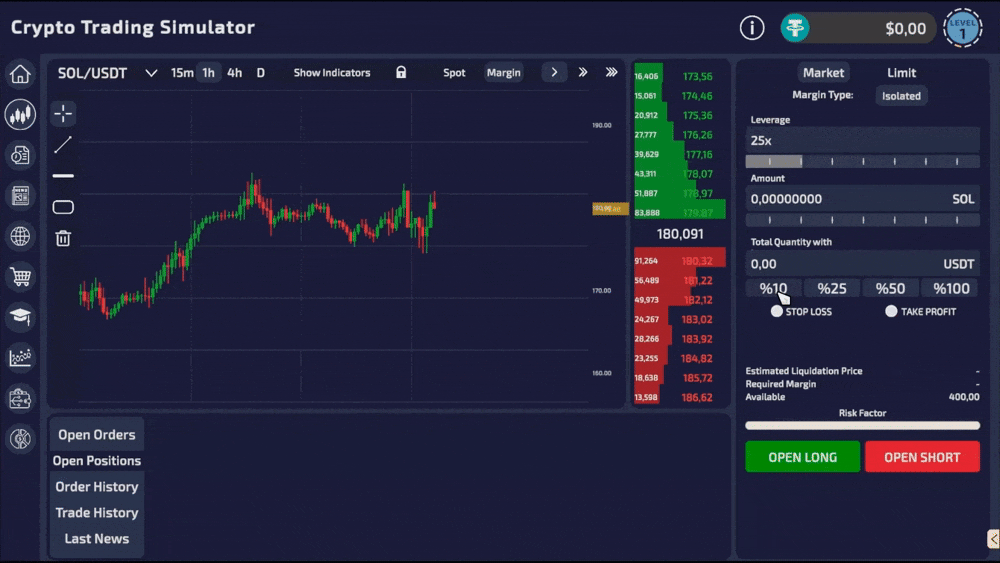Select the %50 quantity button

[890, 288]
